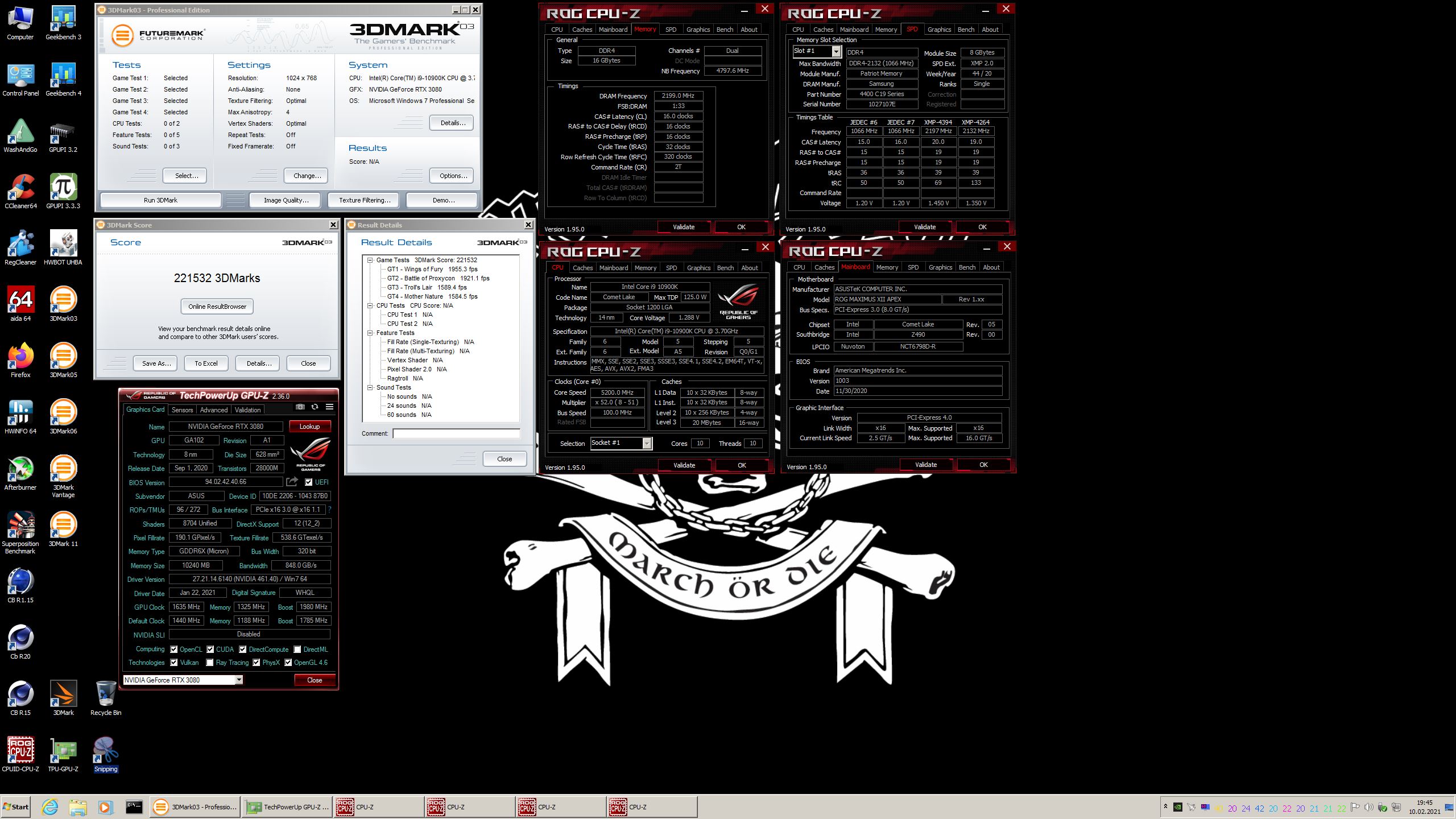Viewport: 1456px width, 819px height.
Task: Open CB R11.5 desktop icon
Action: pyautogui.click(x=20, y=586)
